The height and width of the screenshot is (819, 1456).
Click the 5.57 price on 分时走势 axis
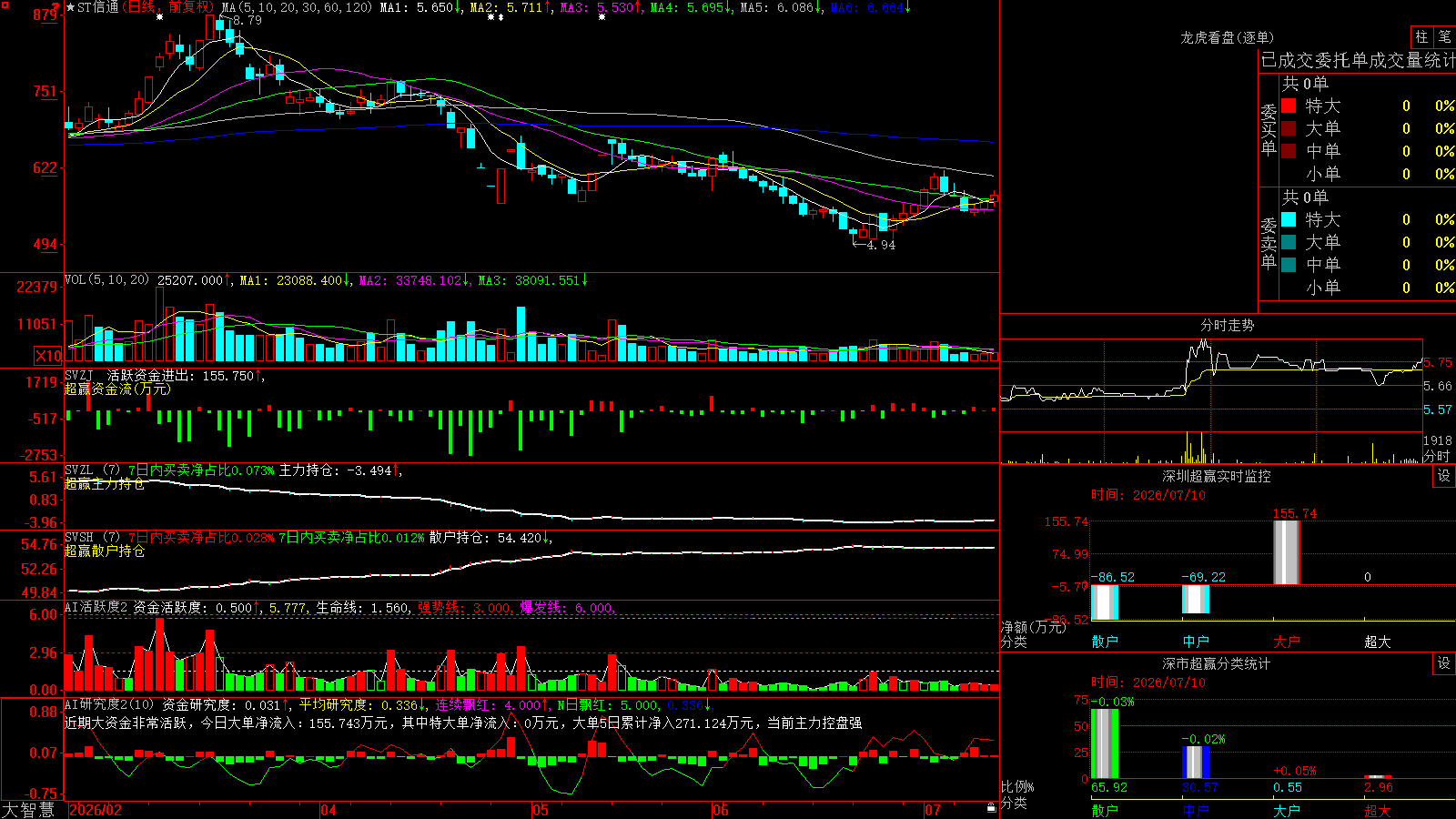pos(1438,409)
